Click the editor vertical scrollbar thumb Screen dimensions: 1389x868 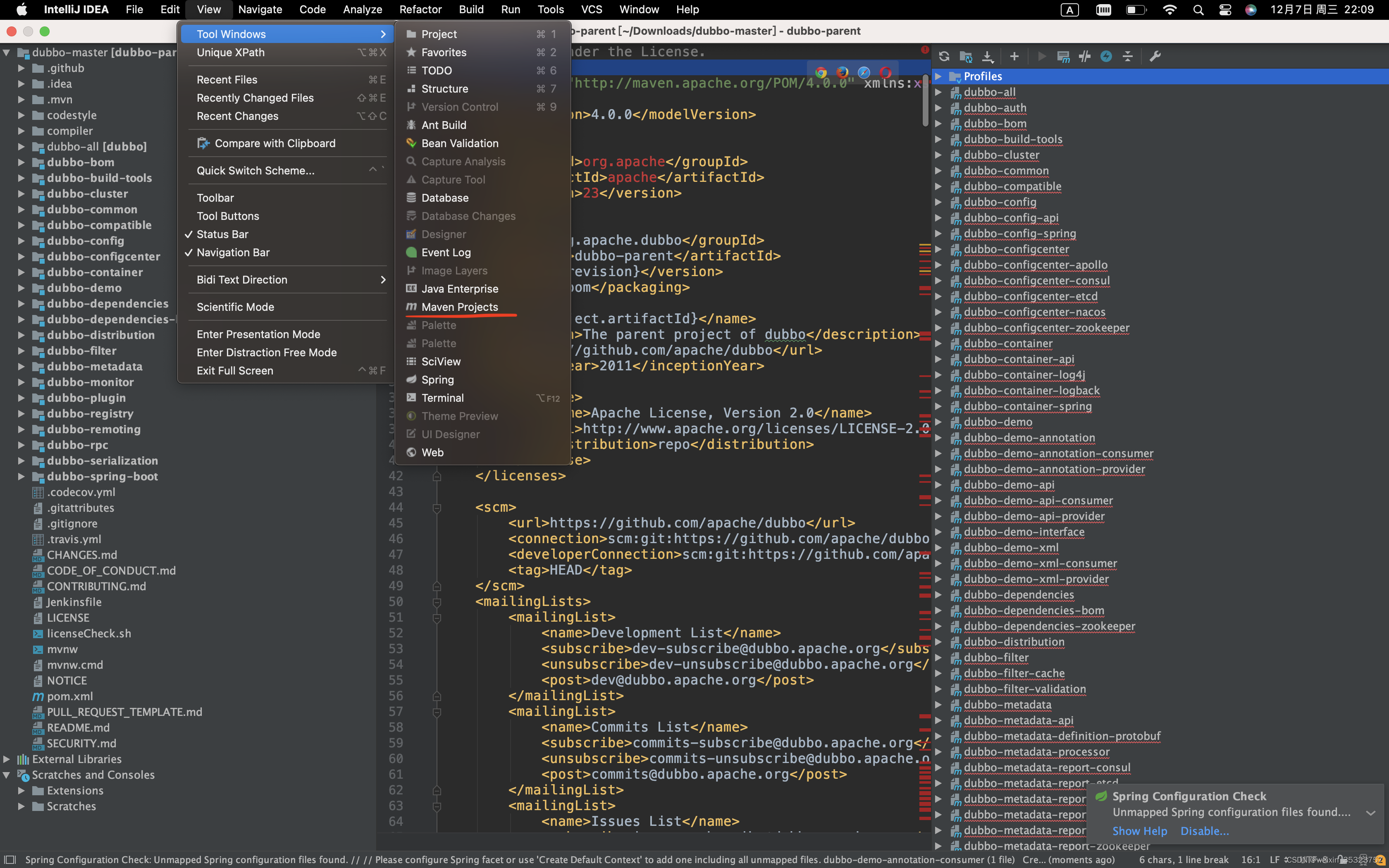click(x=925, y=100)
